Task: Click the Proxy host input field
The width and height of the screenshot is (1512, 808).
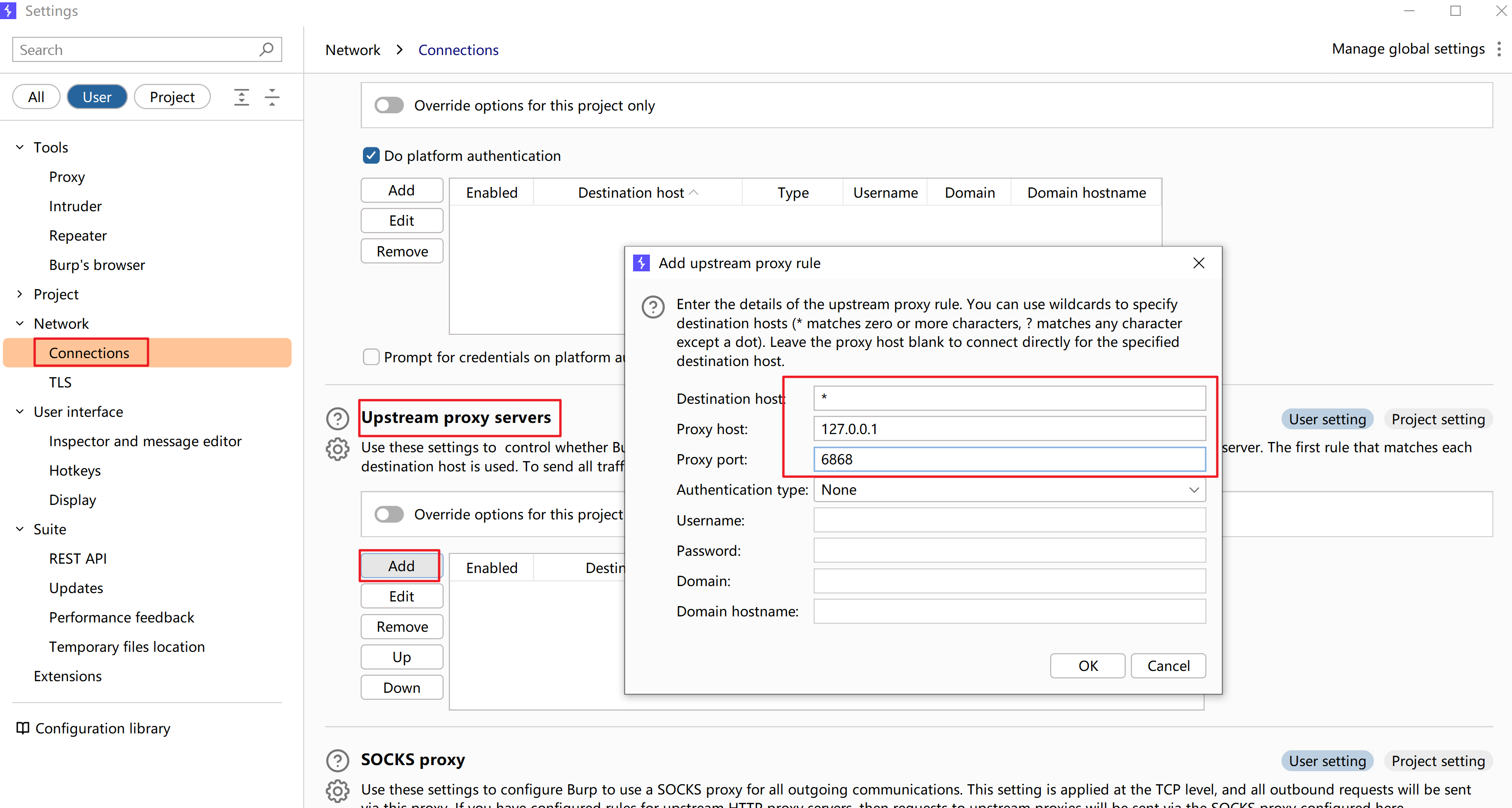Action: click(x=1010, y=428)
